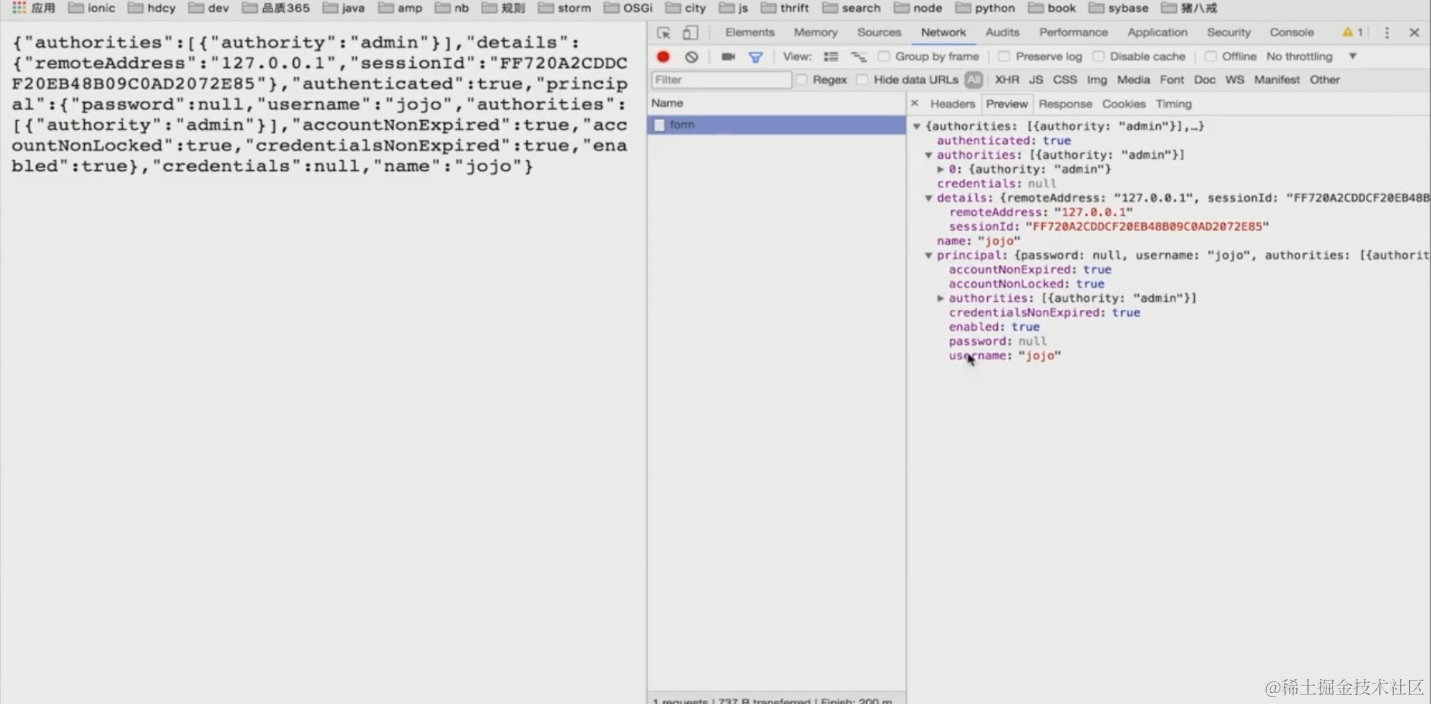Image resolution: width=1431 pixels, height=704 pixels.
Task: Click the warning count badge
Action: point(1353,33)
